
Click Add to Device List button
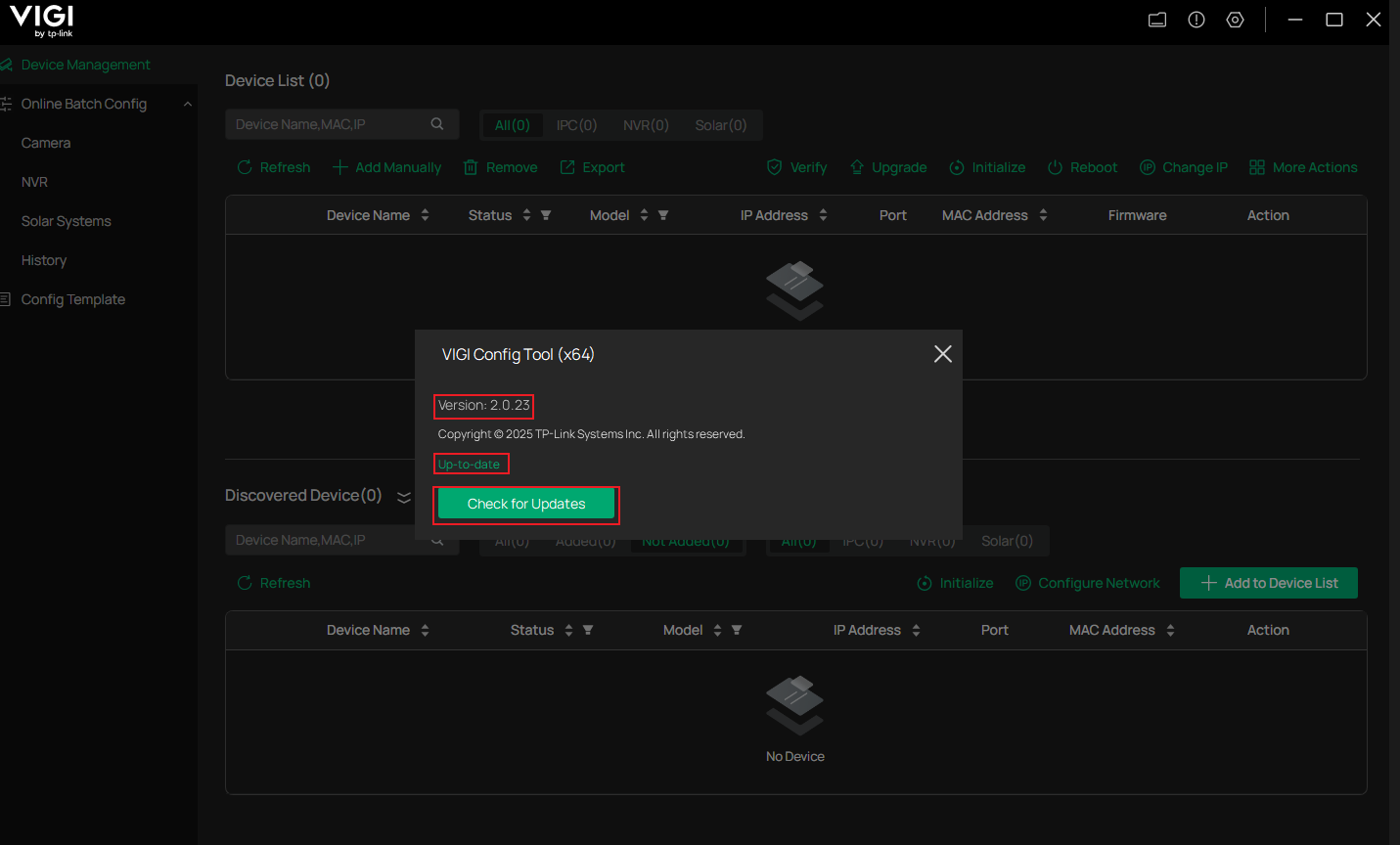(1269, 583)
